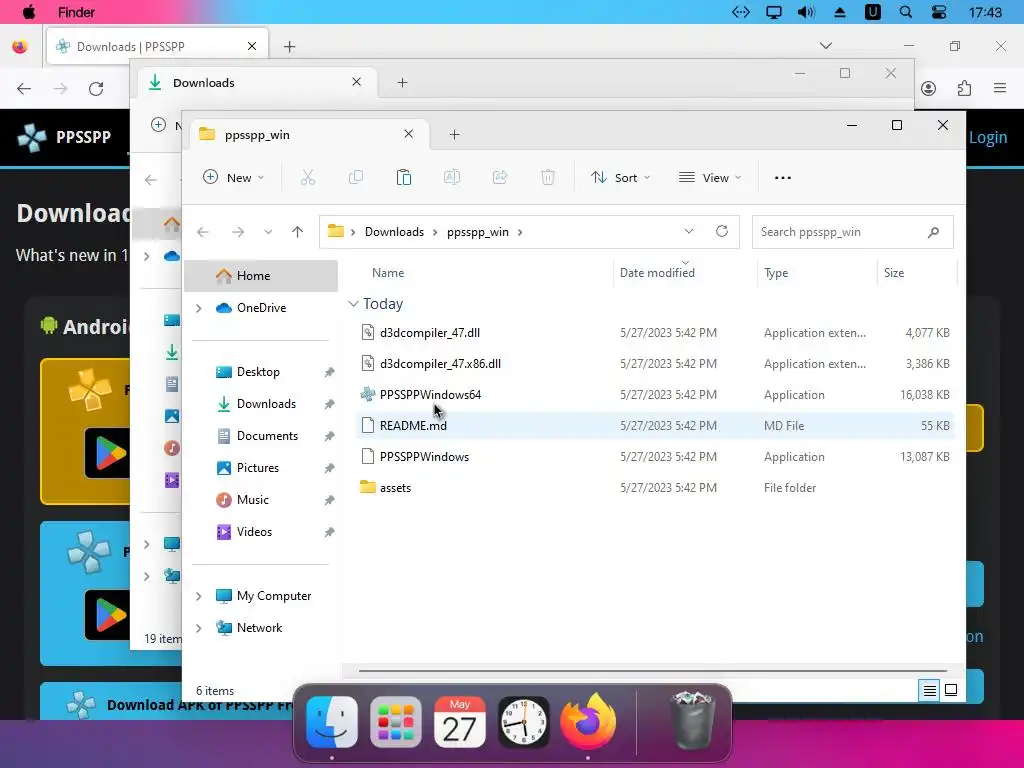Open the Apple menu
This screenshot has height=768, width=1024.
click(29, 12)
